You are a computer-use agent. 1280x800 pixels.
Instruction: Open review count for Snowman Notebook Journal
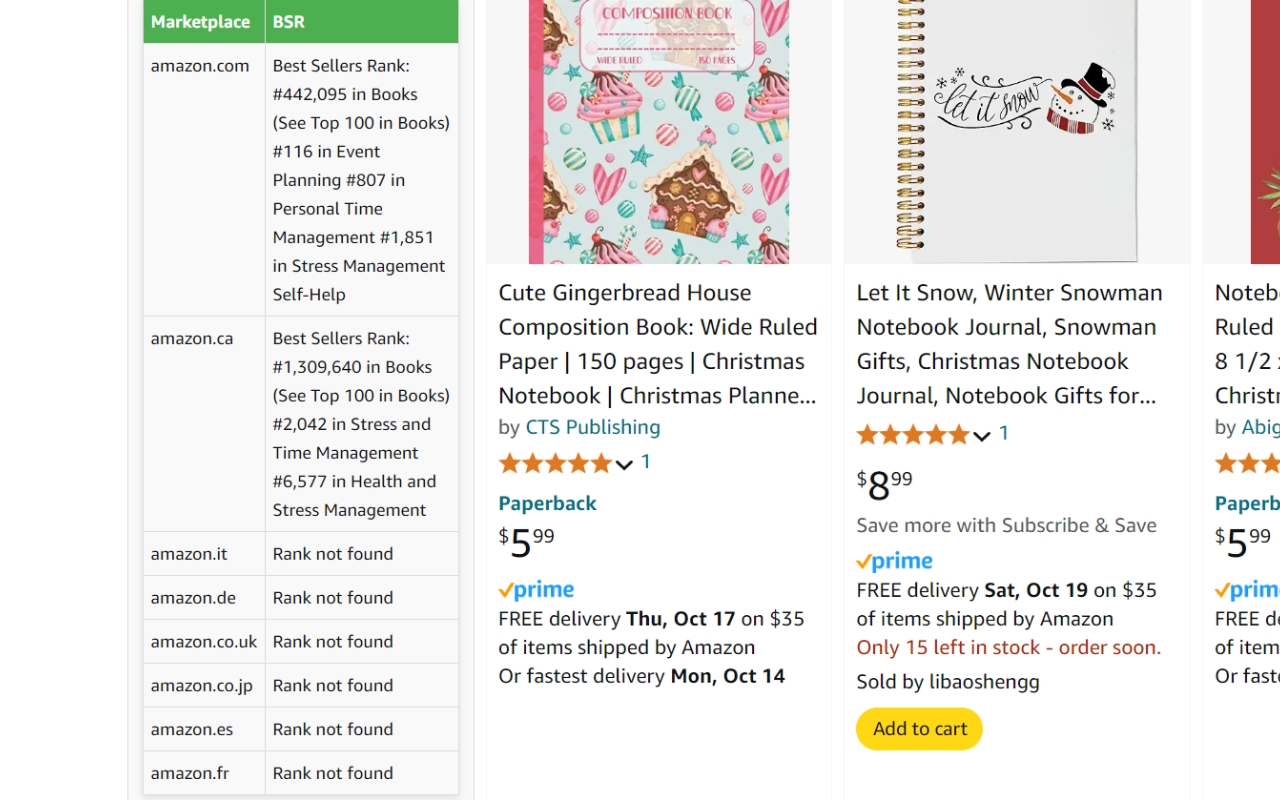1004,434
